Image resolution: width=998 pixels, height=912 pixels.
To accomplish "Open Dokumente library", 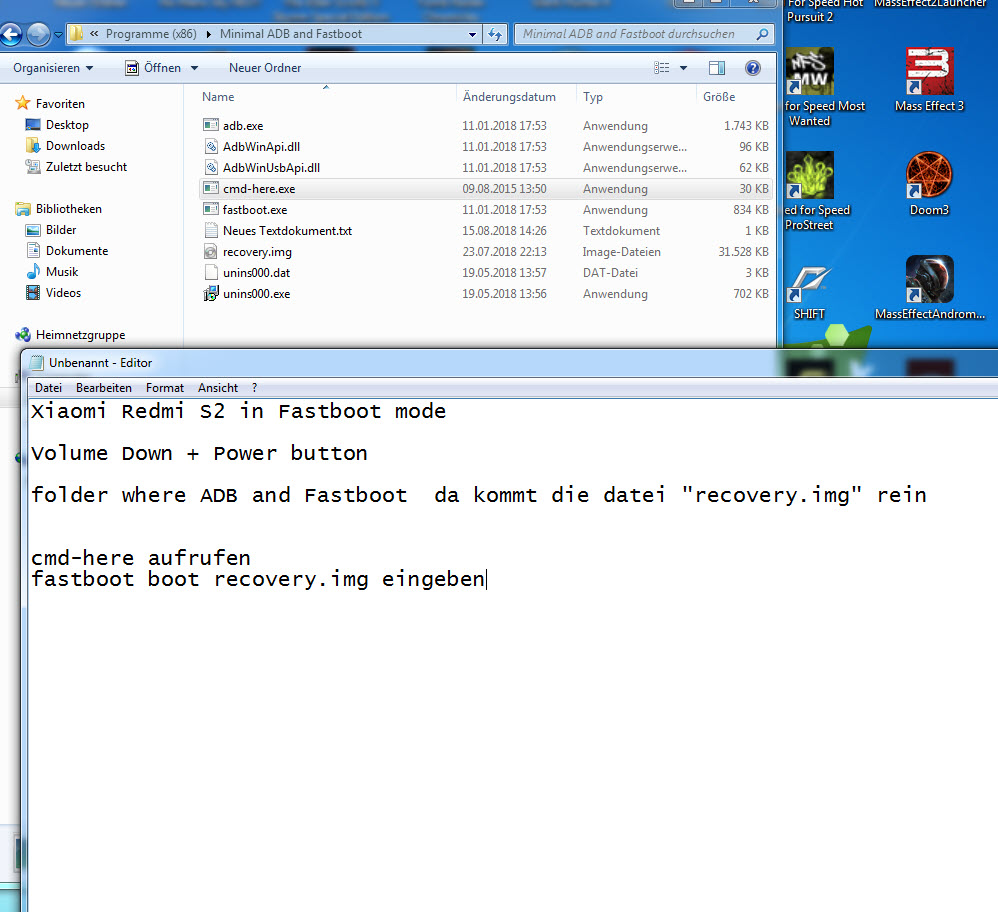I will coord(77,251).
